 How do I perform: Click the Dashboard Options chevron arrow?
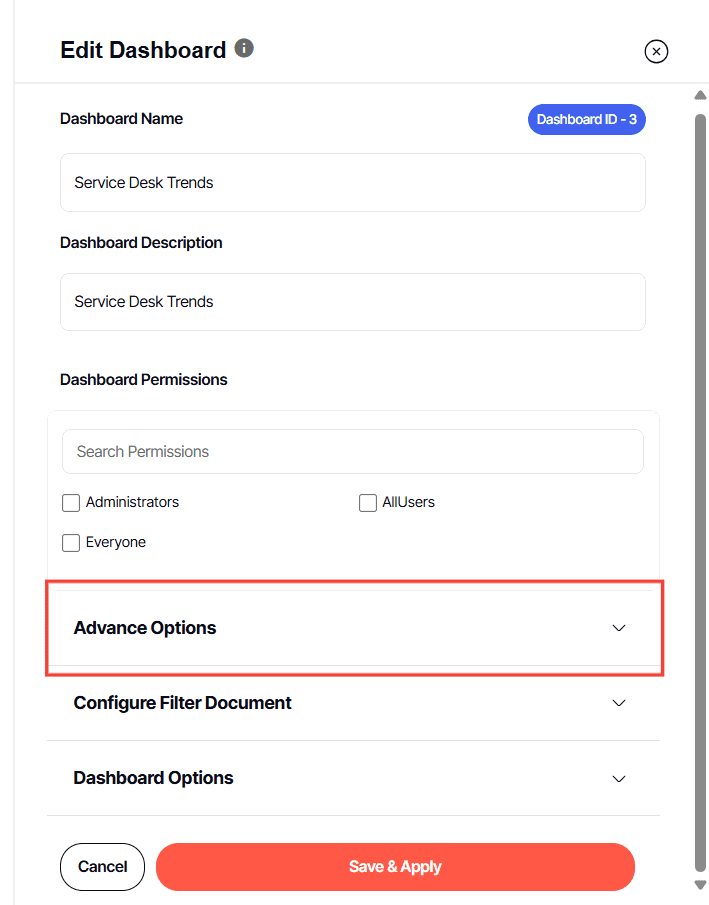619,778
